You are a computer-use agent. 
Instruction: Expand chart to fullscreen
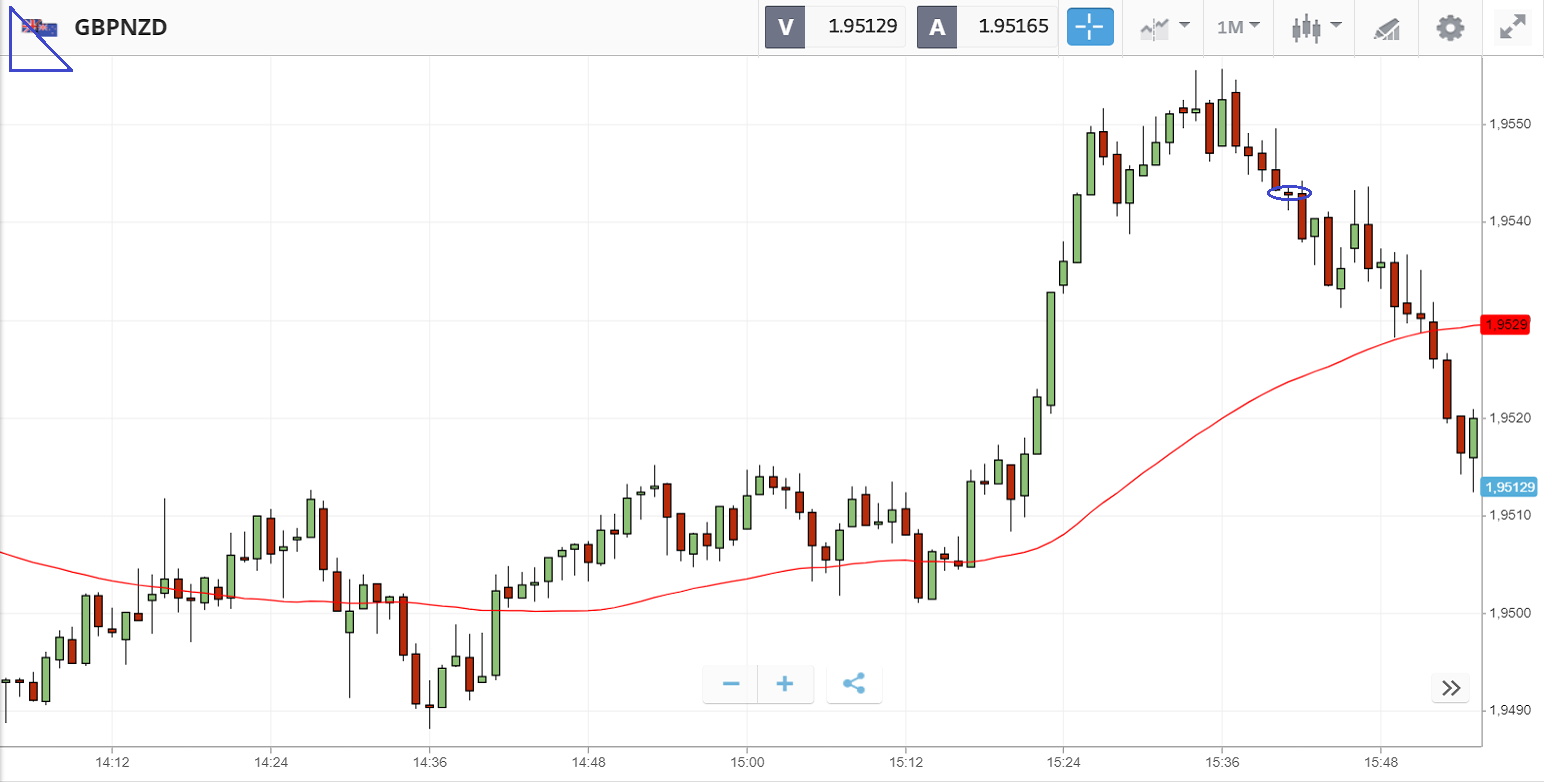coord(1512,27)
